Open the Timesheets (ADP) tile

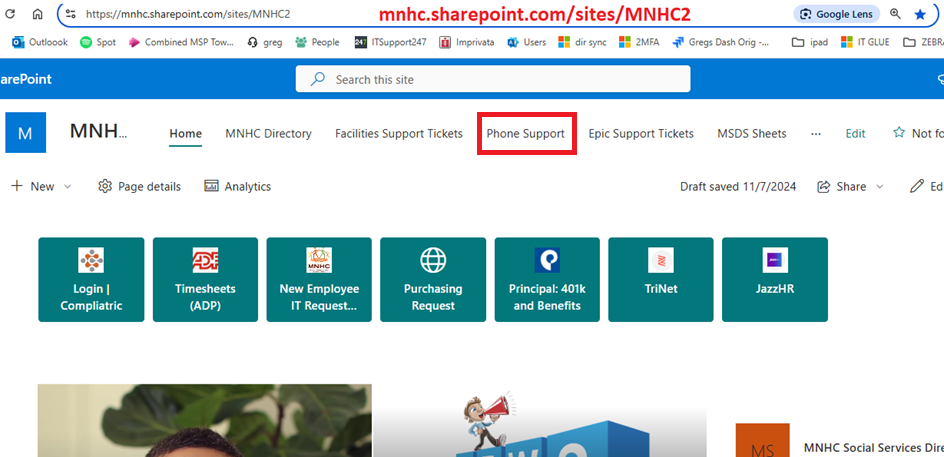pos(205,280)
